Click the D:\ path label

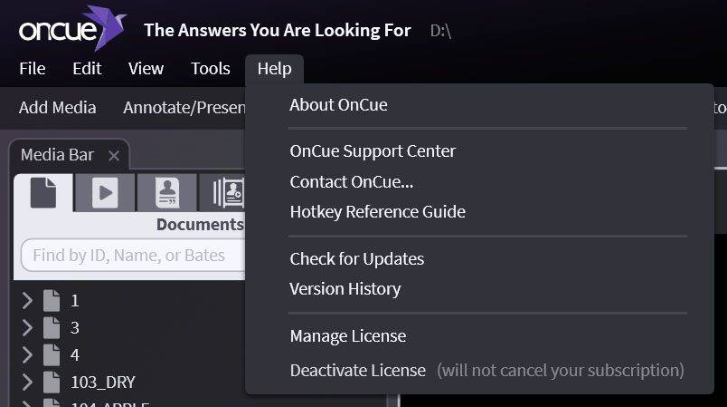point(440,31)
